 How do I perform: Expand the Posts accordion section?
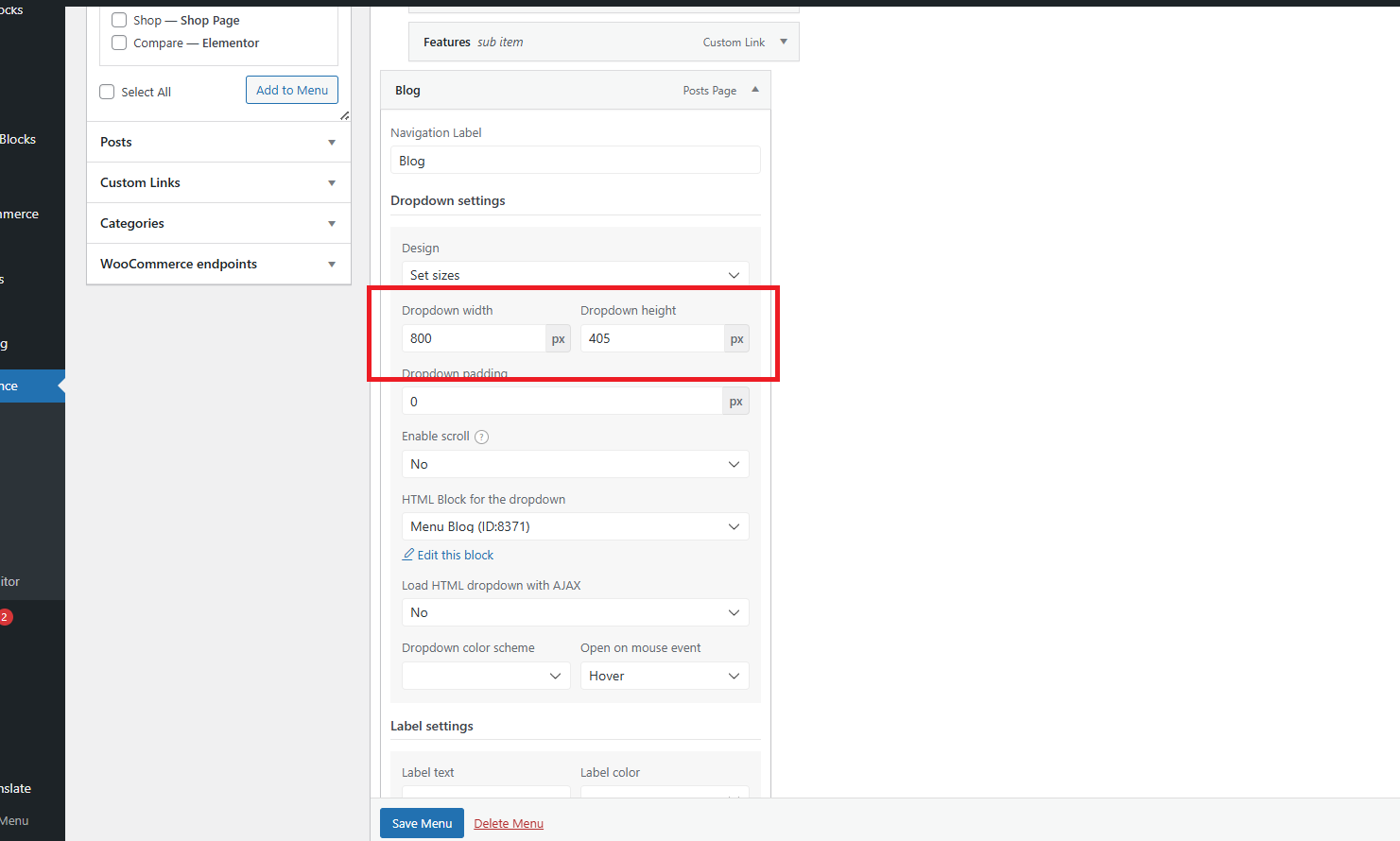pyautogui.click(x=218, y=142)
